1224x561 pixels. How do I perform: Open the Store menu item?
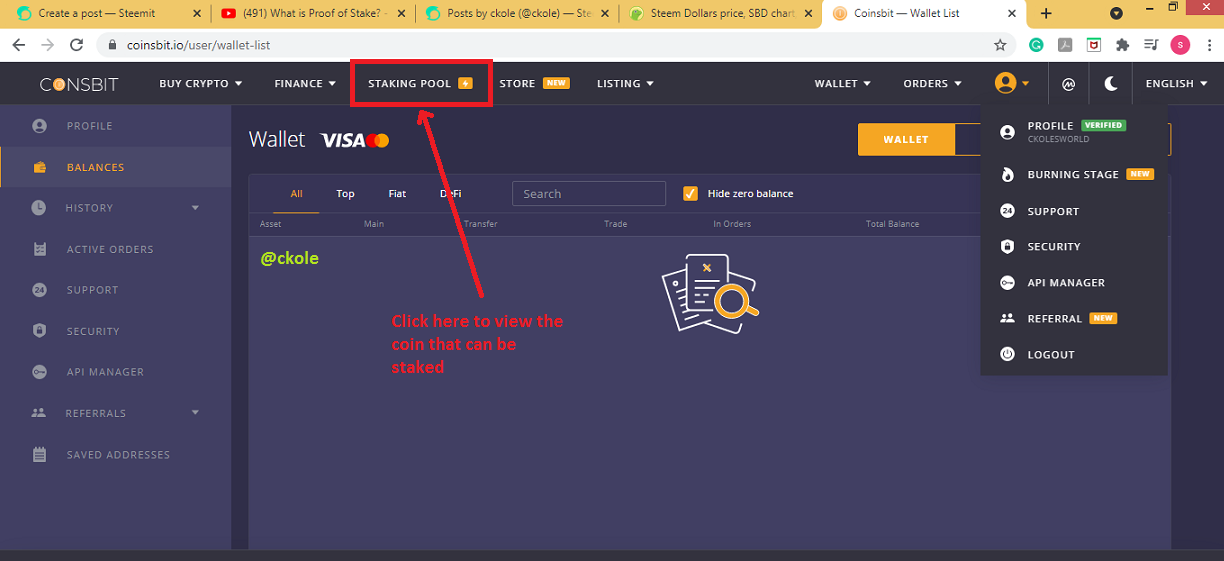(534, 84)
